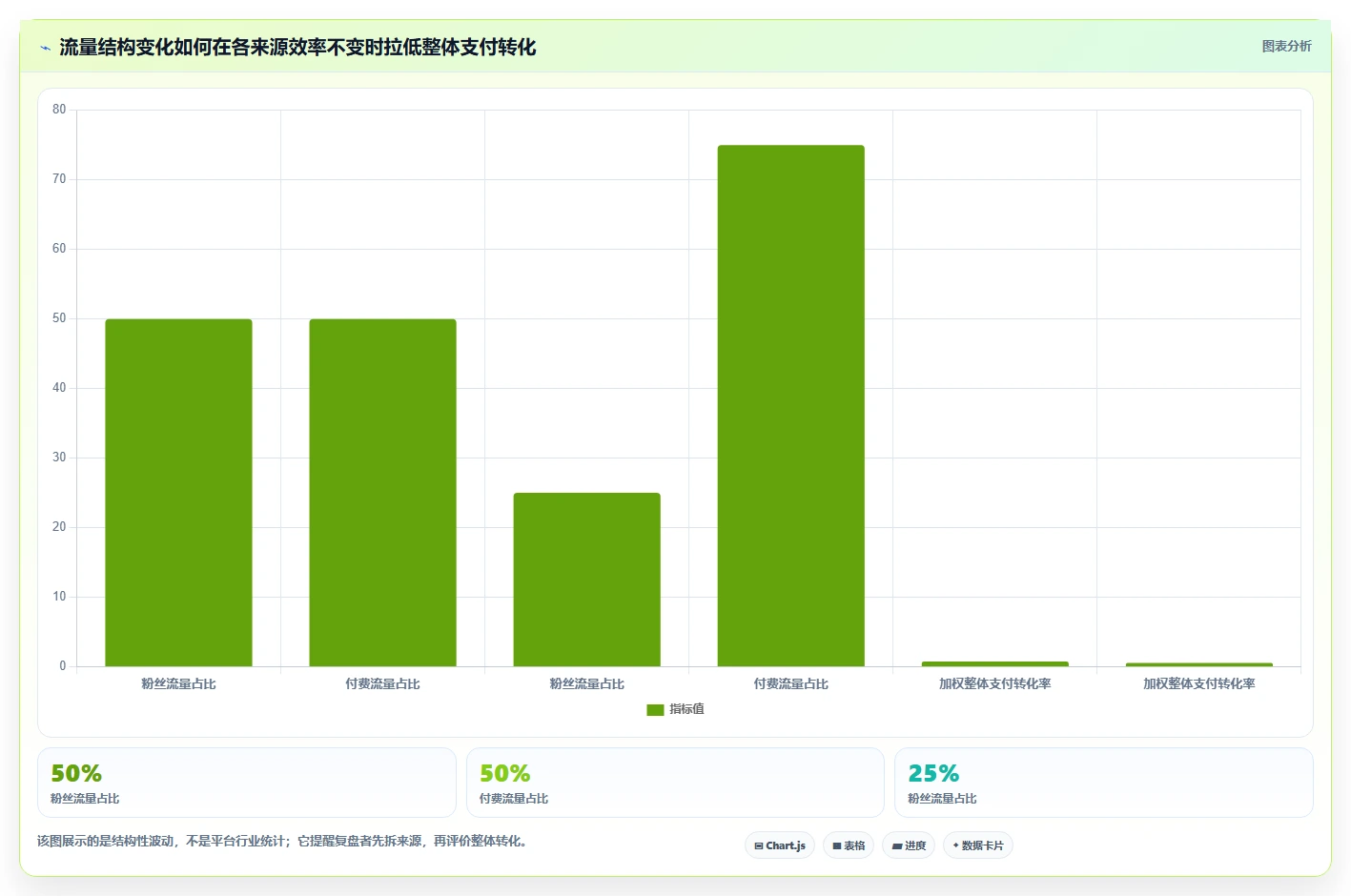Click the y-axis label 70
The image size is (1351, 896).
(59, 179)
